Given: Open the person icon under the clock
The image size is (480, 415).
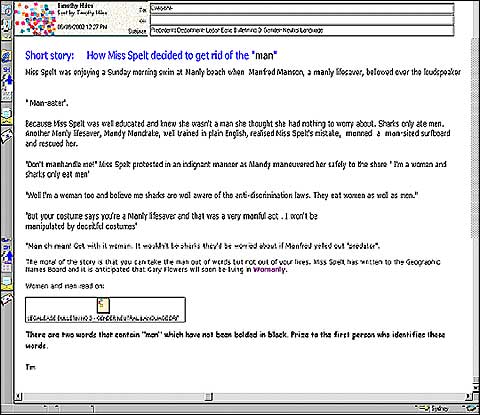Looking at the screenshot, I should point(7,25).
